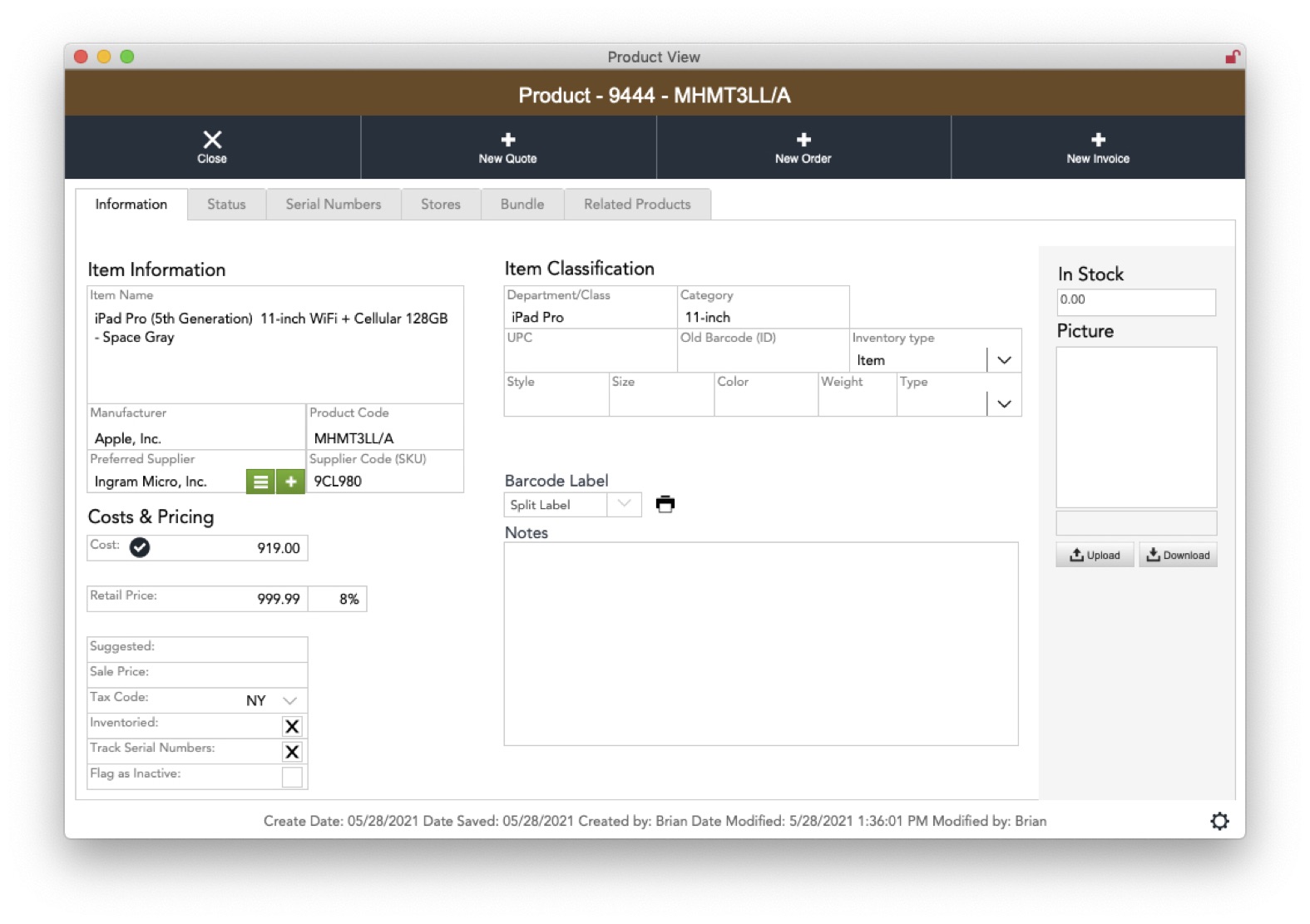The width and height of the screenshot is (1310, 924).
Task: Click the red lock icon in title bar
Action: click(x=1232, y=57)
